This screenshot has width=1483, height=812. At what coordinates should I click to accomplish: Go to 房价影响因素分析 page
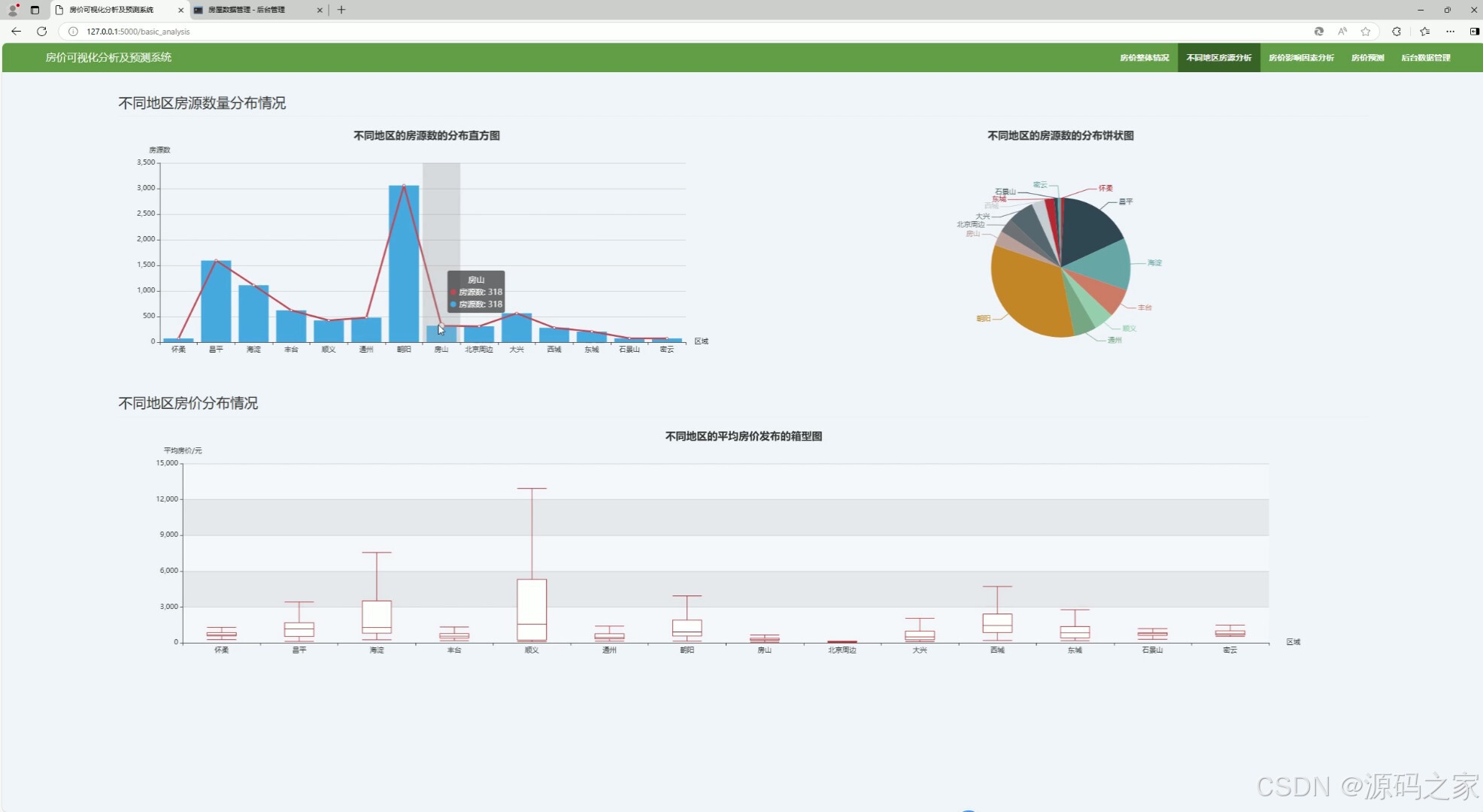point(1301,58)
